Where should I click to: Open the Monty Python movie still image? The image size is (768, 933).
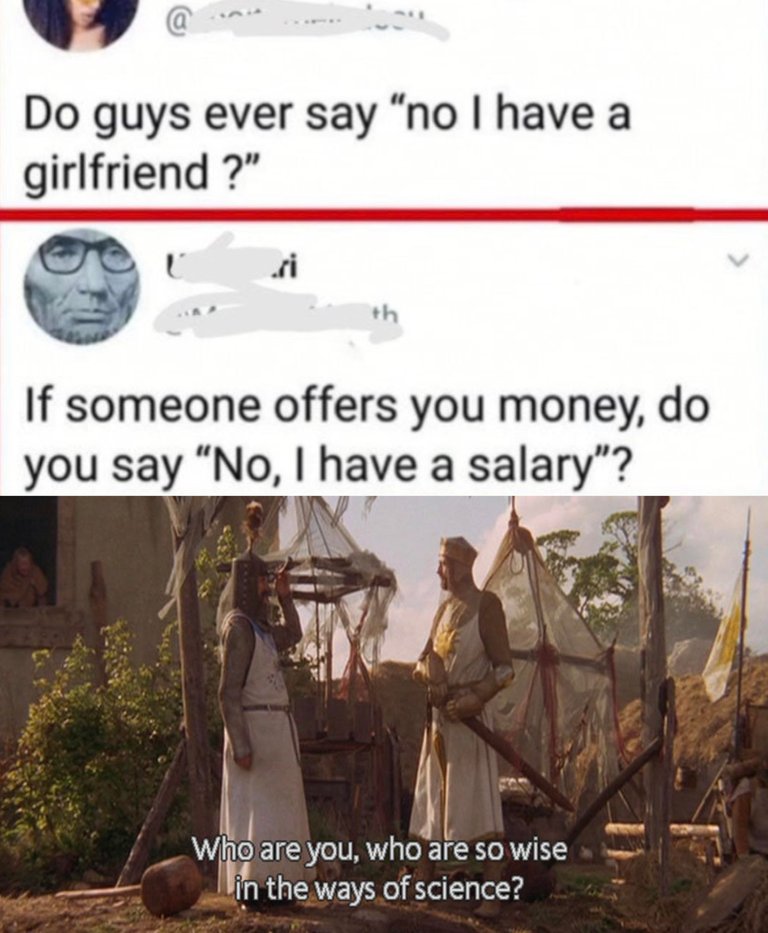coord(384,714)
